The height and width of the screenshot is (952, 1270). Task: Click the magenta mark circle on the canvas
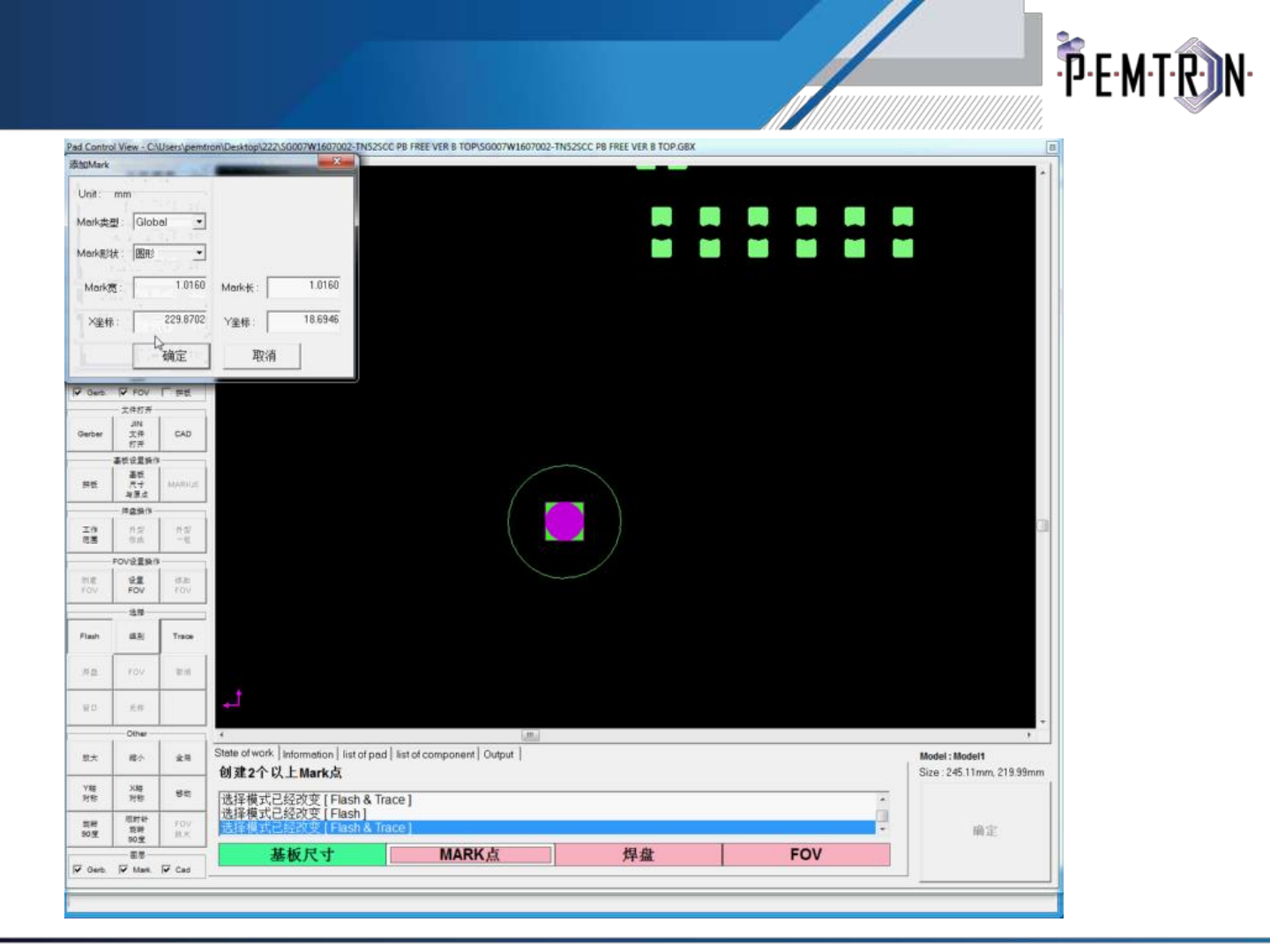(x=564, y=522)
